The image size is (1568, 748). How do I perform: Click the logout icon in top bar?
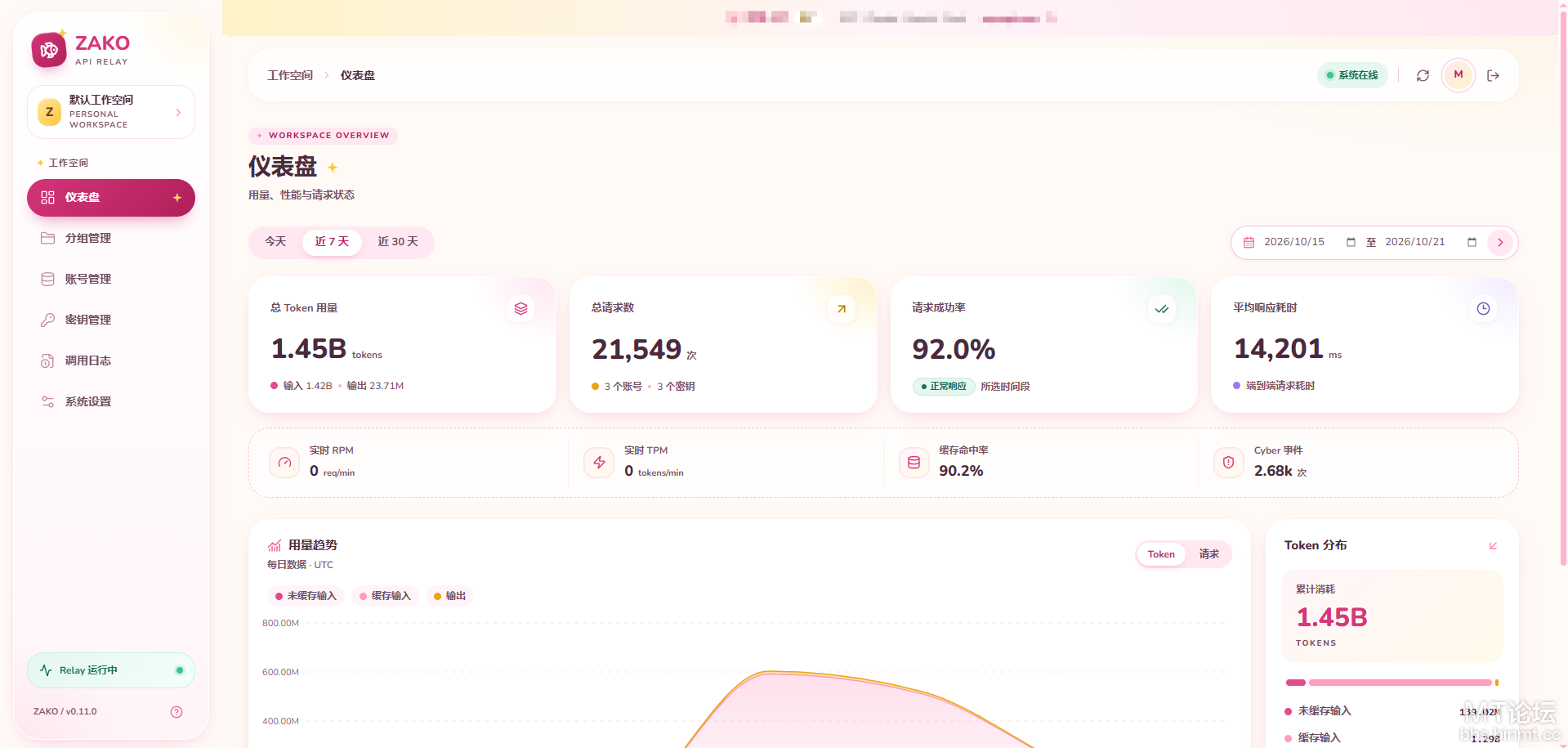(1493, 75)
